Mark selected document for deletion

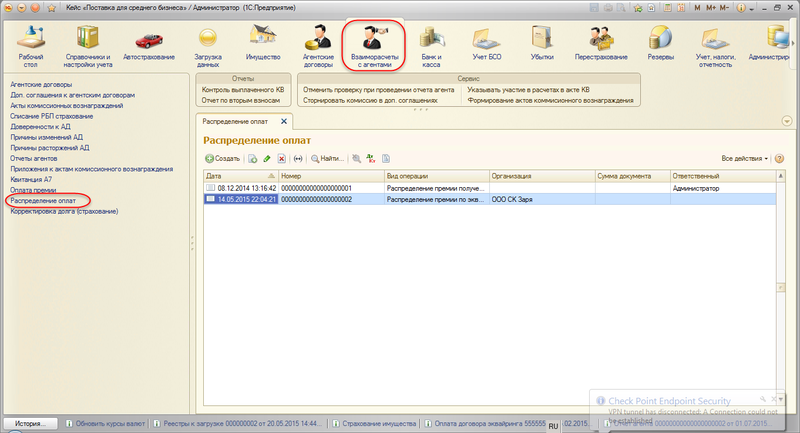pos(282,158)
